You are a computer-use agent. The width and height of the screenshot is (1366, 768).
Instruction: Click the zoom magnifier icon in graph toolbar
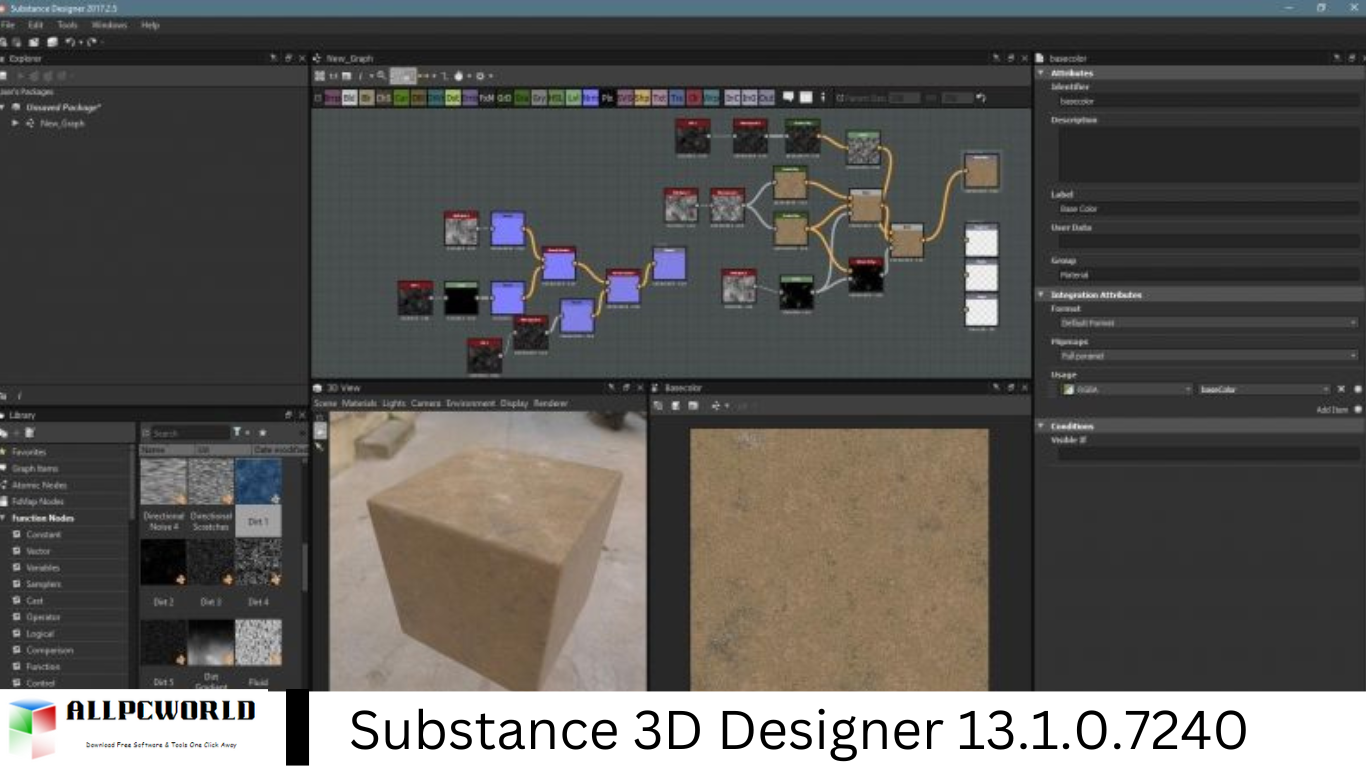click(382, 76)
